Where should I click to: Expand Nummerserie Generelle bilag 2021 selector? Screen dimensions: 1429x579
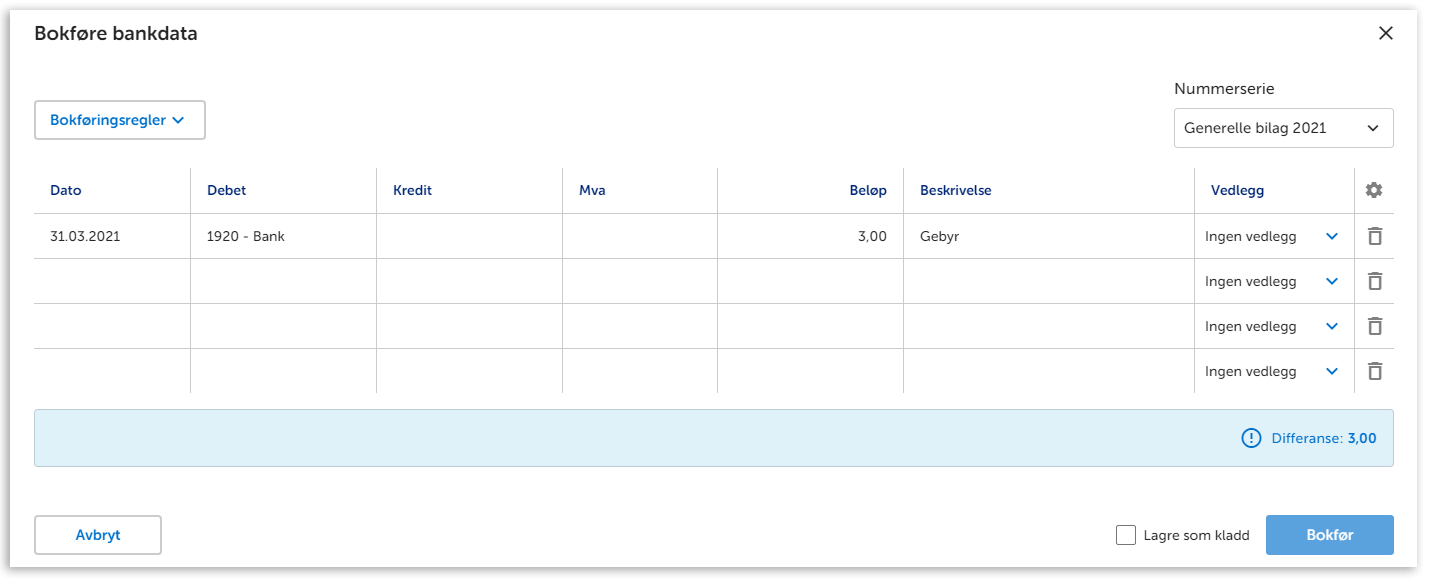pyautogui.click(x=1283, y=128)
